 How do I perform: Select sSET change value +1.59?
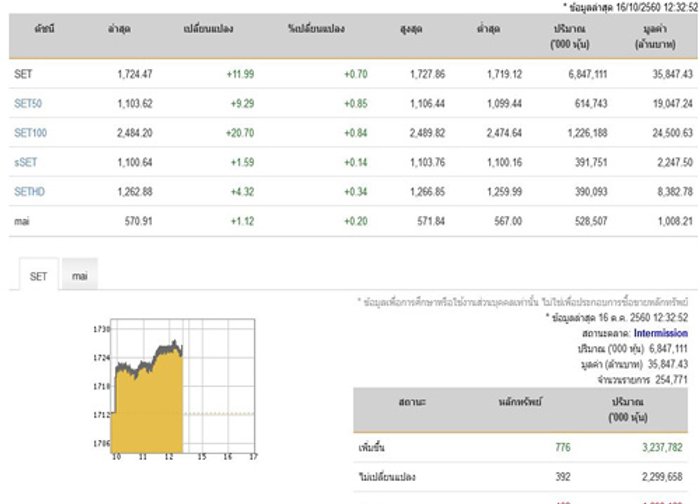pos(242,162)
